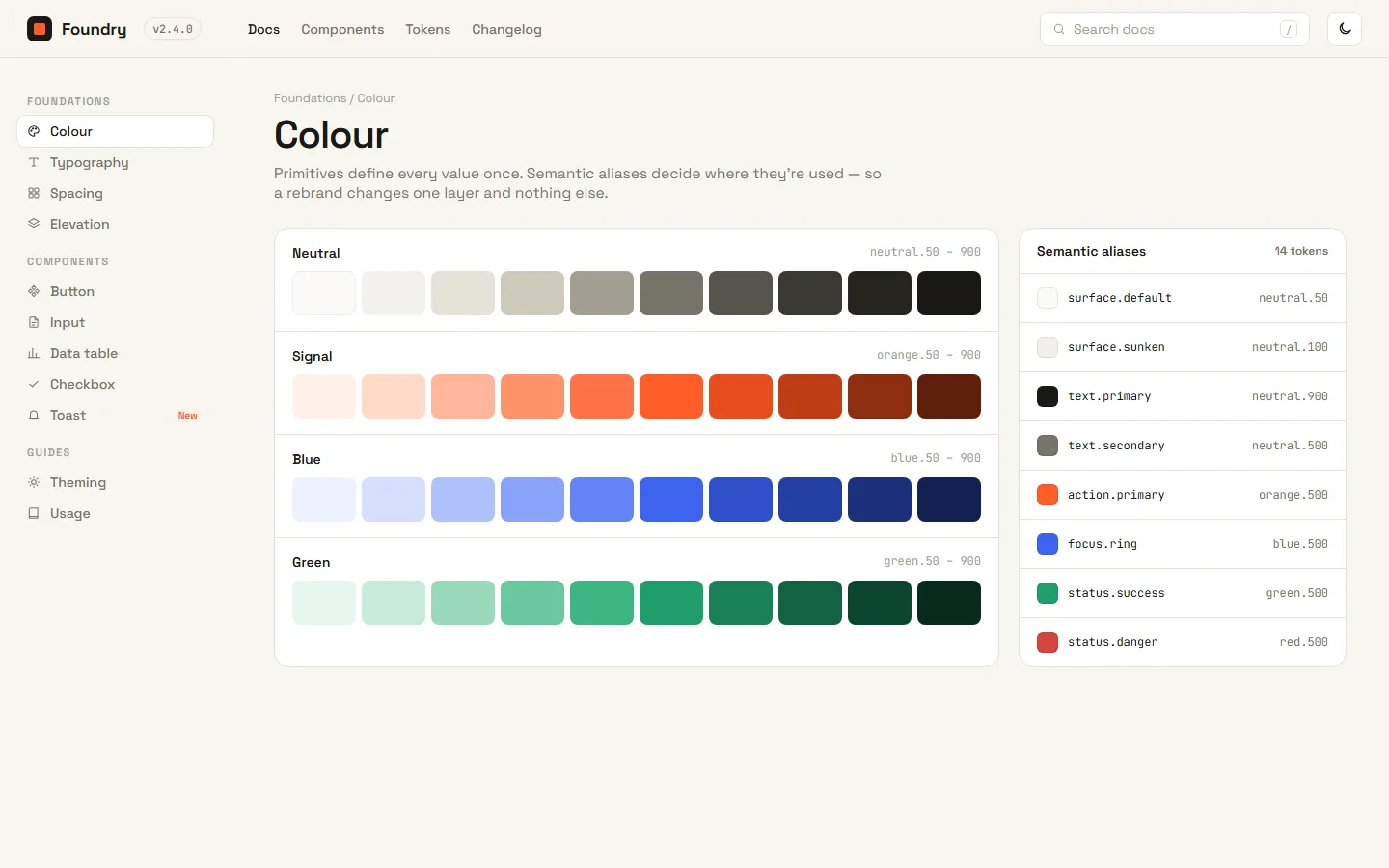Pick the lightest Signal orange swatch
This screenshot has width=1389, height=868.
324,396
